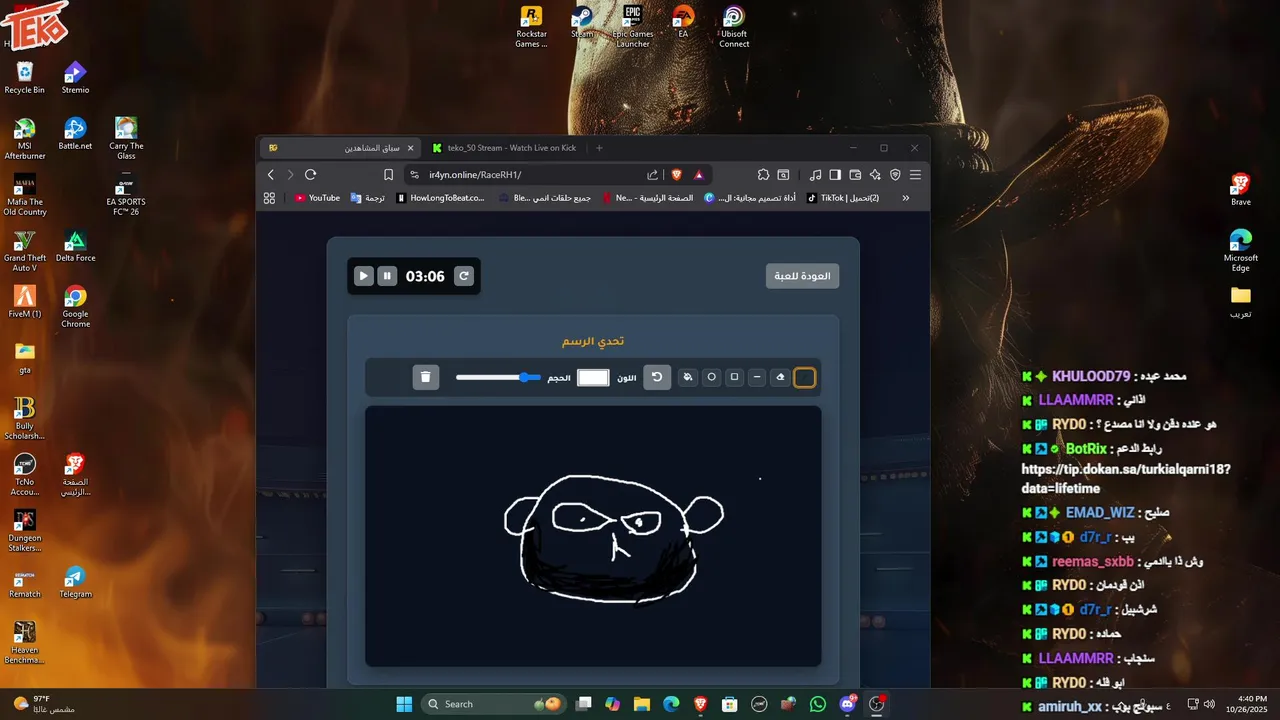Screen dimensions: 1280x720
Task: Toggle the Brave sidebar panel
Action: pyautogui.click(x=835, y=174)
